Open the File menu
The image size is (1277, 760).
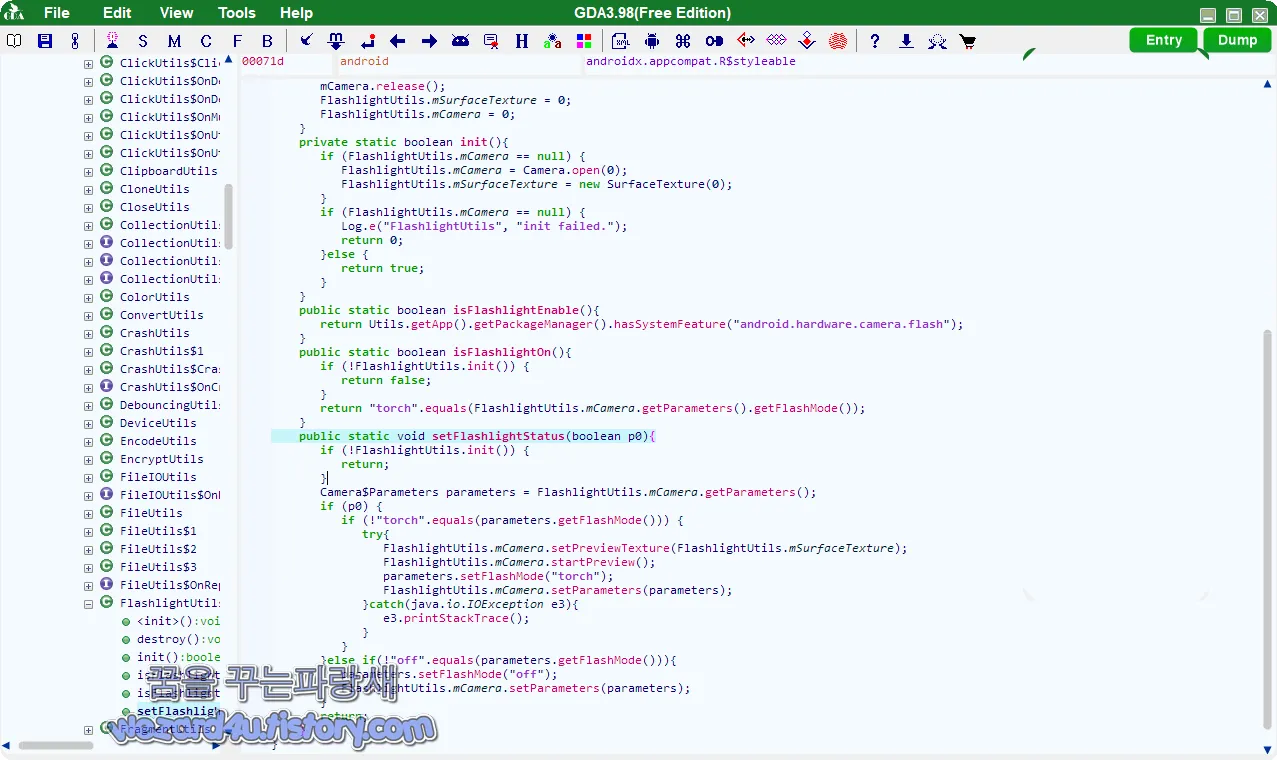(x=57, y=13)
